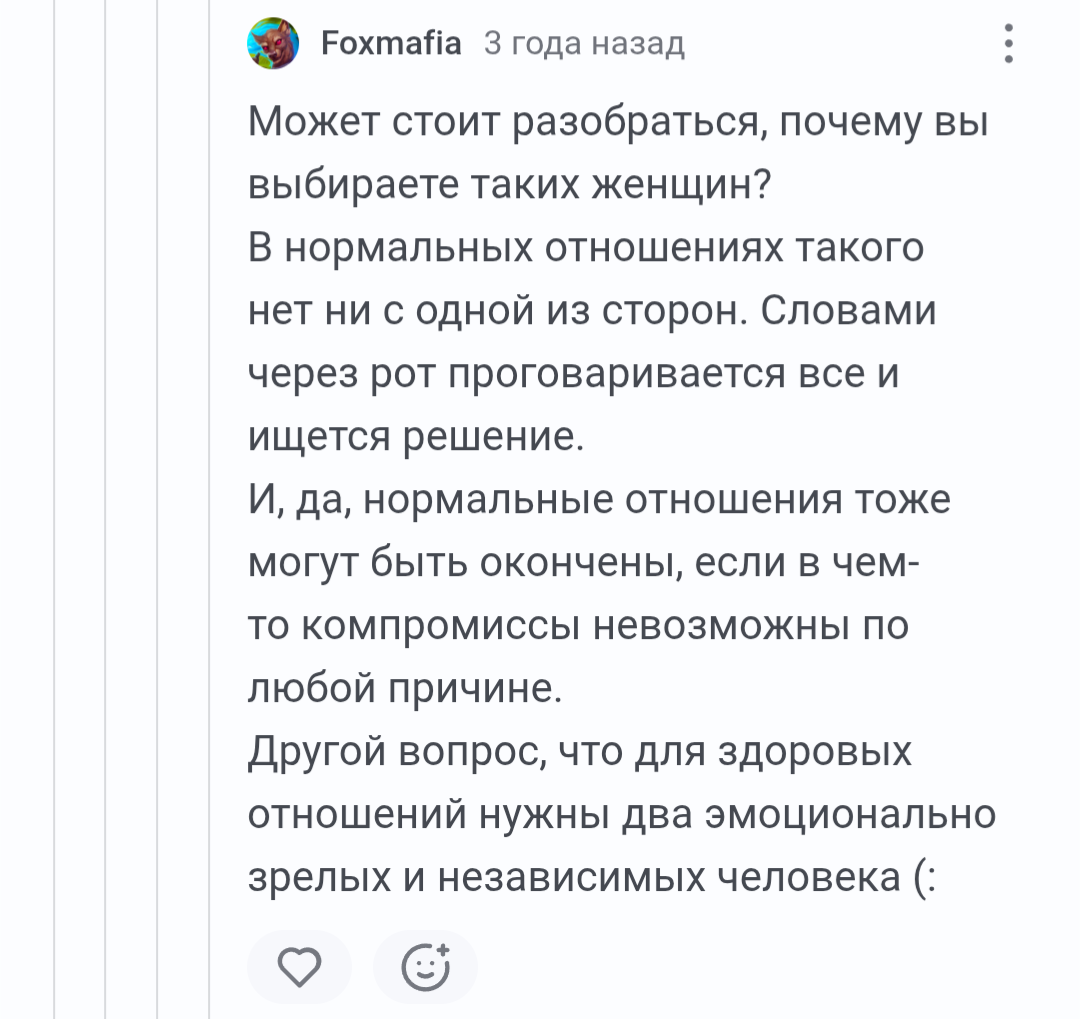Click the words "любой причине."
Viewport: 1080px width, 1019px height.
(x=405, y=688)
